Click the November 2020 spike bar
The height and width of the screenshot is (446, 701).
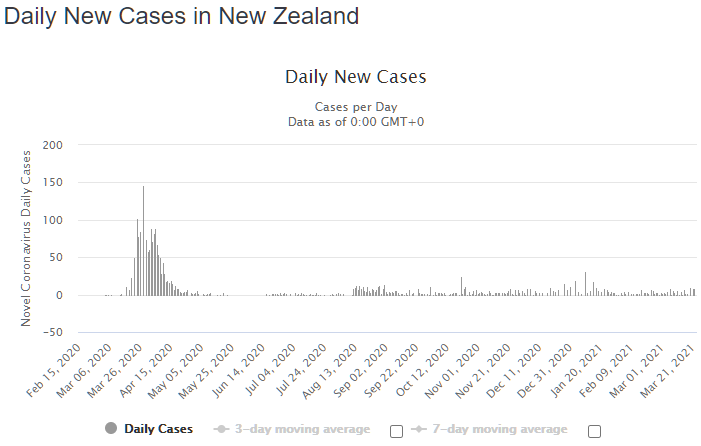(x=461, y=286)
